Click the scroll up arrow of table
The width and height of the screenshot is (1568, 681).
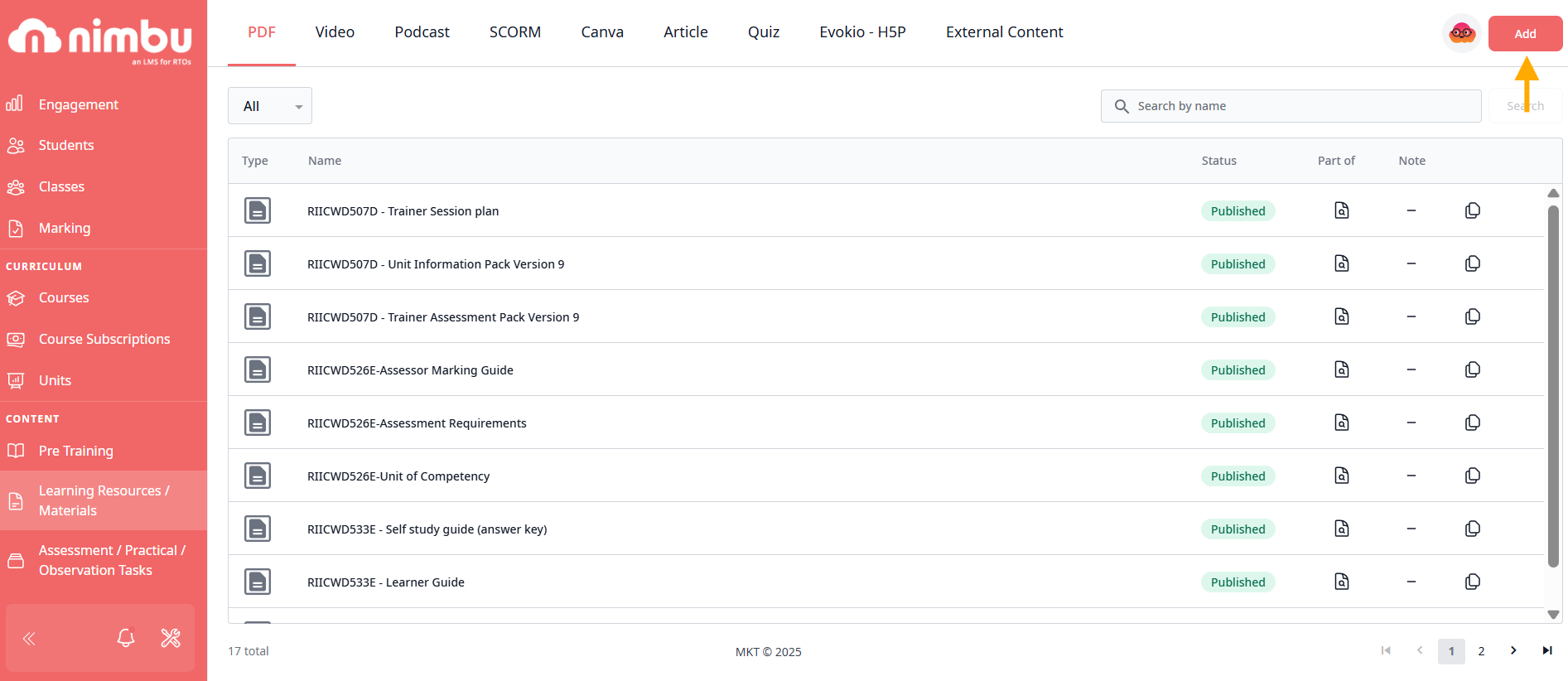(1554, 193)
